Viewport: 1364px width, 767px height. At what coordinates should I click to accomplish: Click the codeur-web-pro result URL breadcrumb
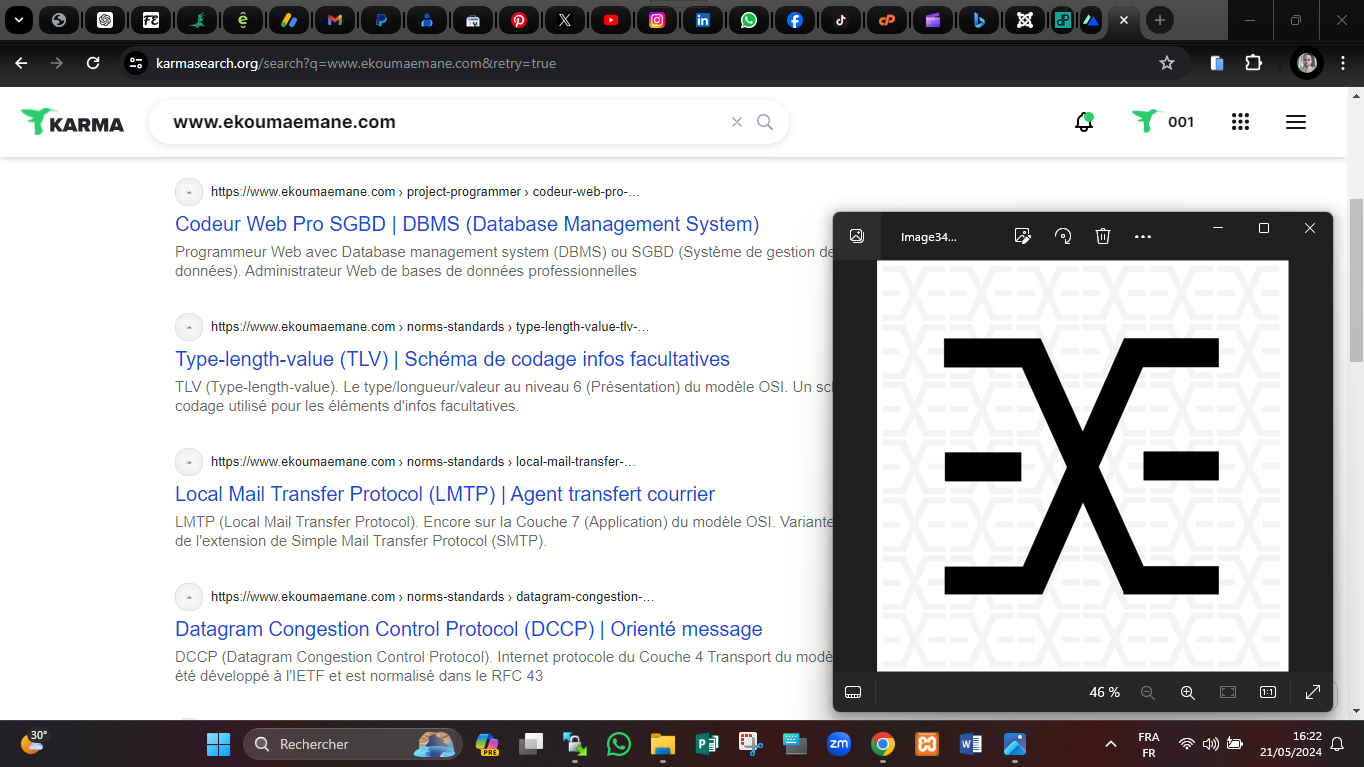[425, 192]
